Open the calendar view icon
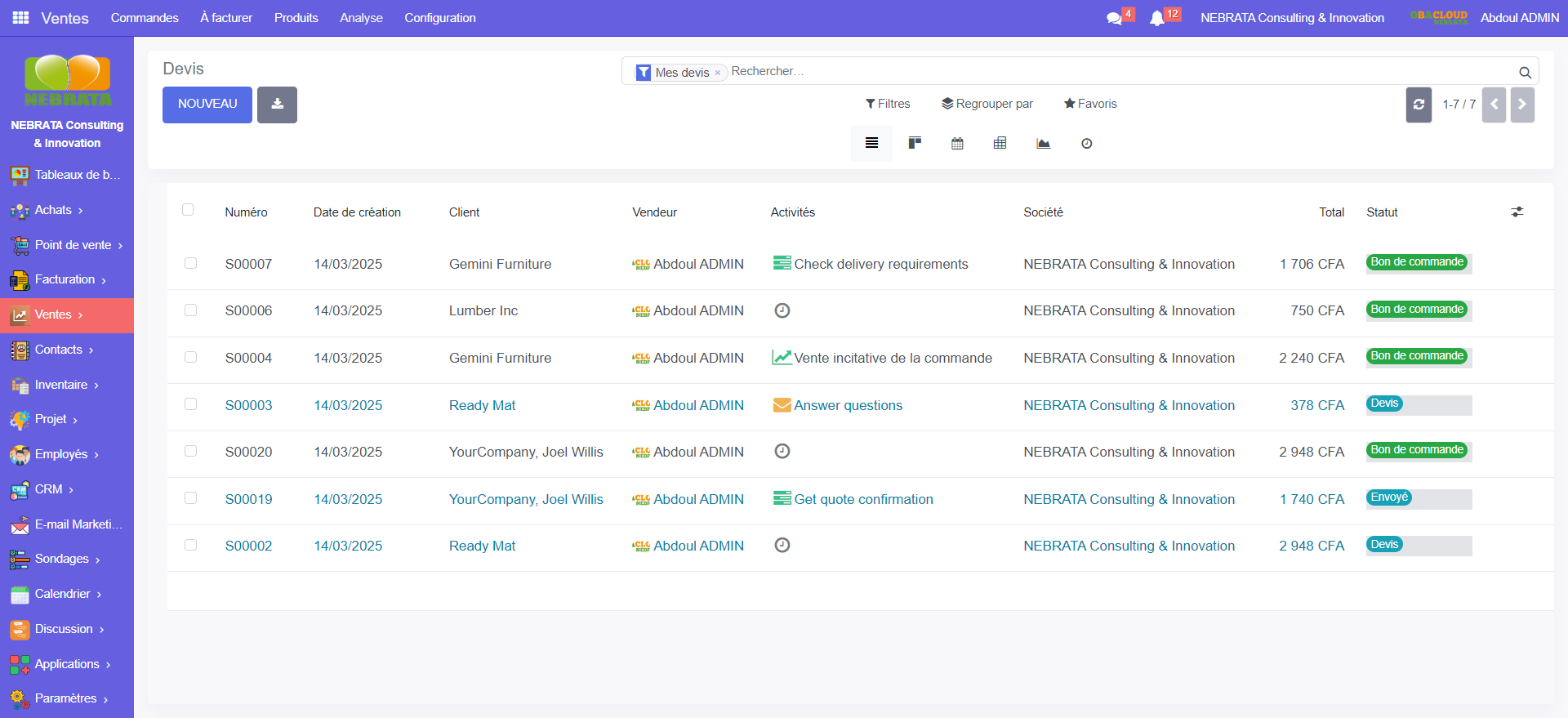The image size is (1568, 718). coord(957,144)
